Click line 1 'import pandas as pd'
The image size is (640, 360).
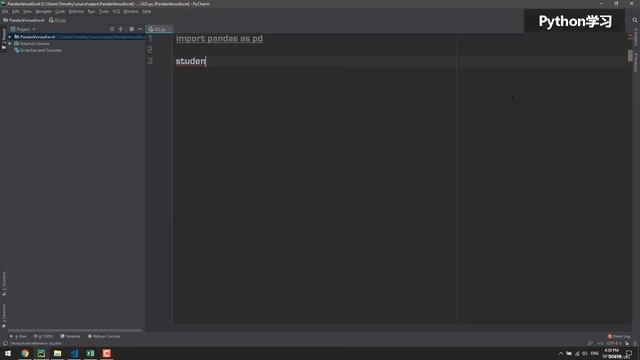[219, 38]
